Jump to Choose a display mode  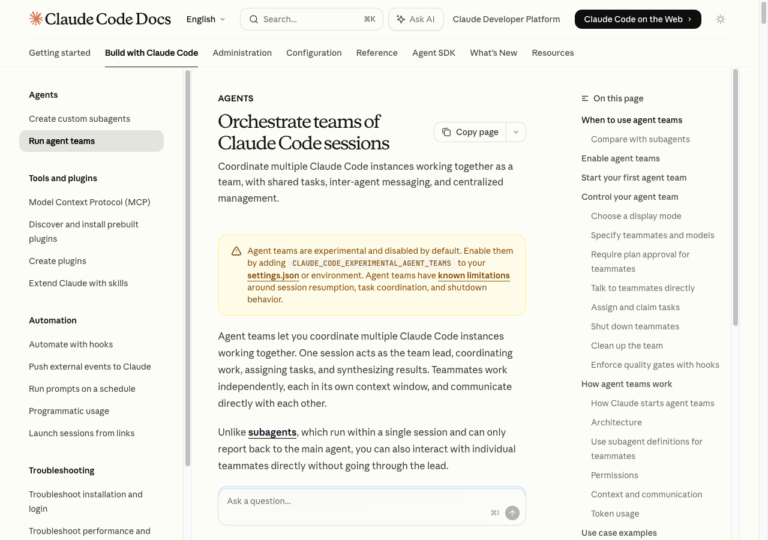[x=636, y=216]
